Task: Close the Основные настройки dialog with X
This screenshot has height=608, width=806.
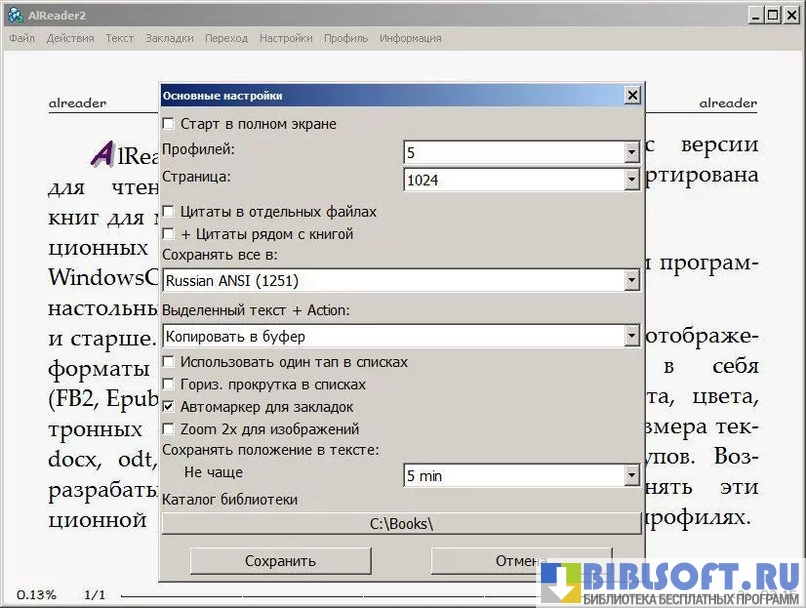Action: [632, 95]
